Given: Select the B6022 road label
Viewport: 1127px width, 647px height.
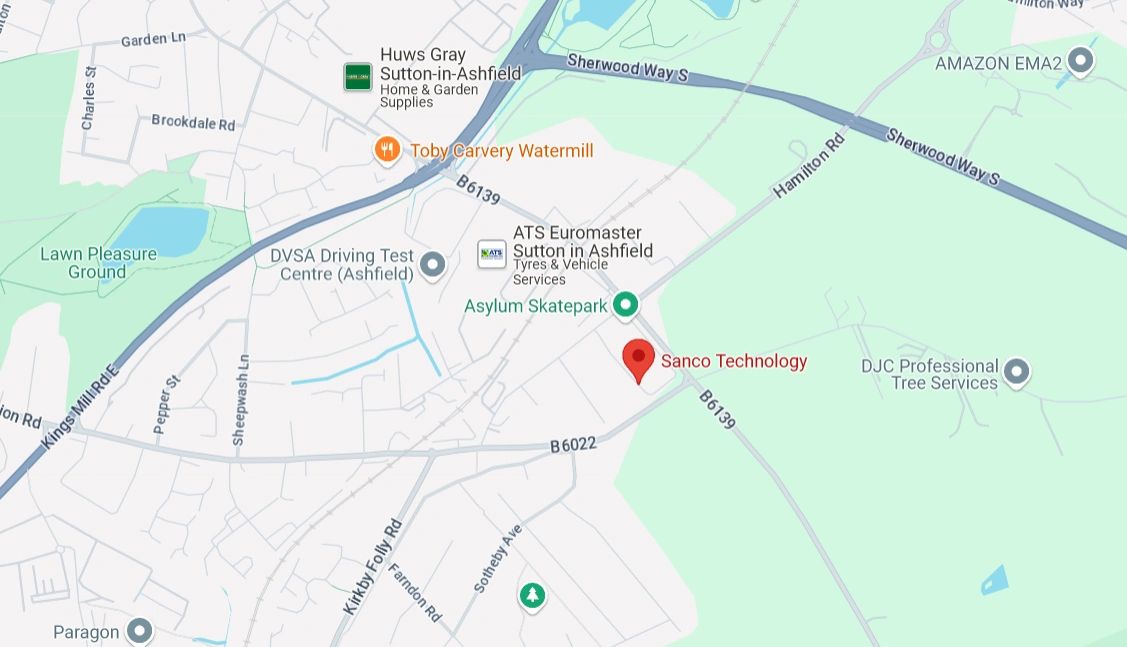Looking at the screenshot, I should tap(573, 445).
